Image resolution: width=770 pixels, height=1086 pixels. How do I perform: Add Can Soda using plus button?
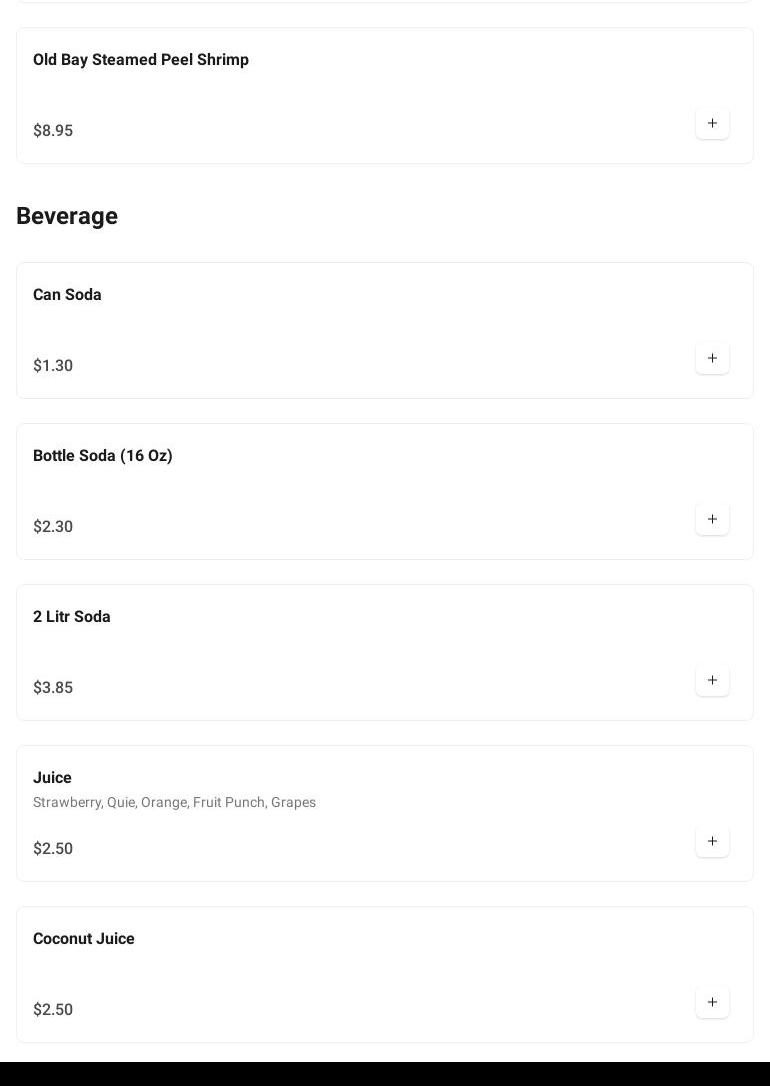click(712, 358)
